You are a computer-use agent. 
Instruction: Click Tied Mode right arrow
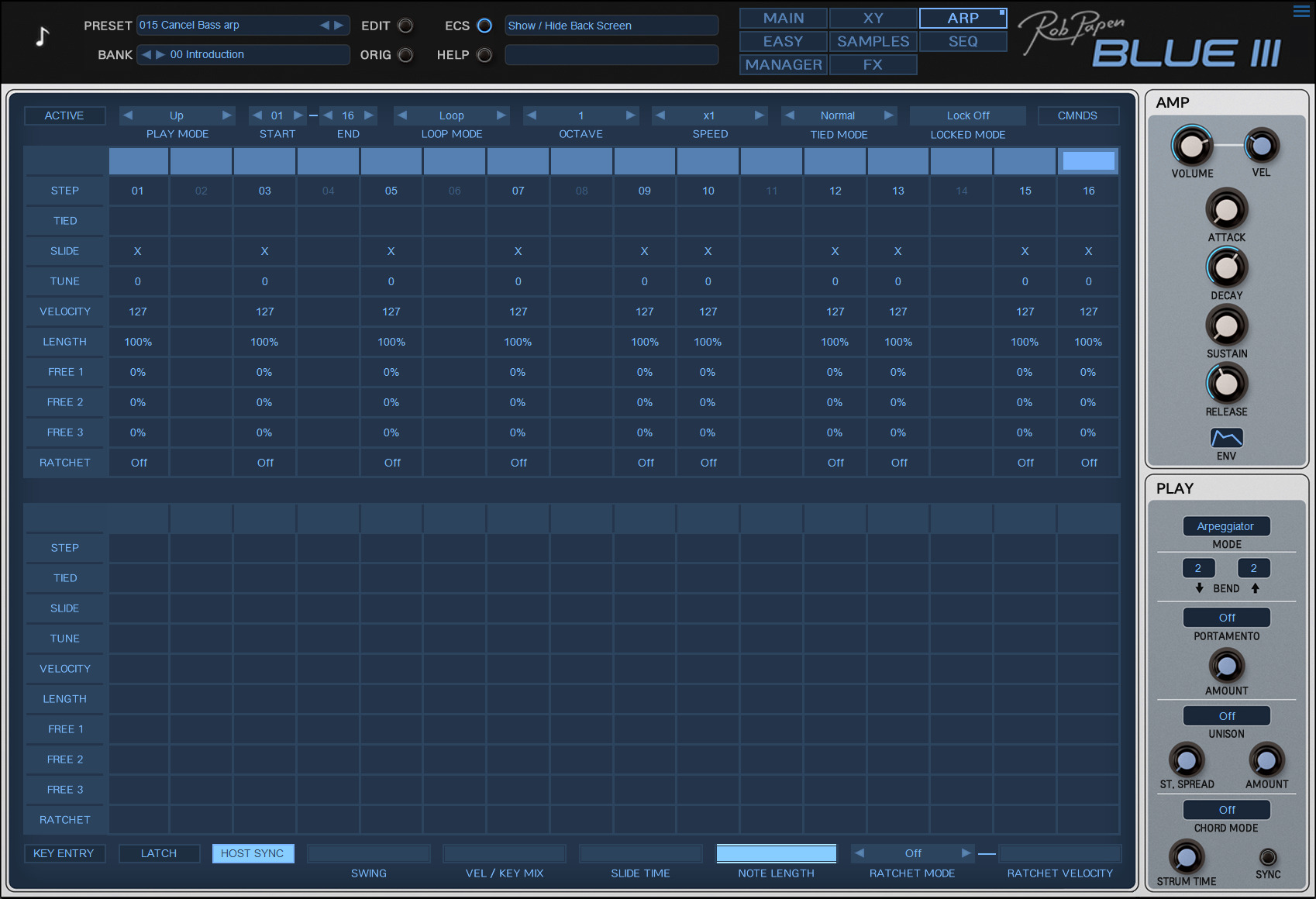tap(888, 115)
